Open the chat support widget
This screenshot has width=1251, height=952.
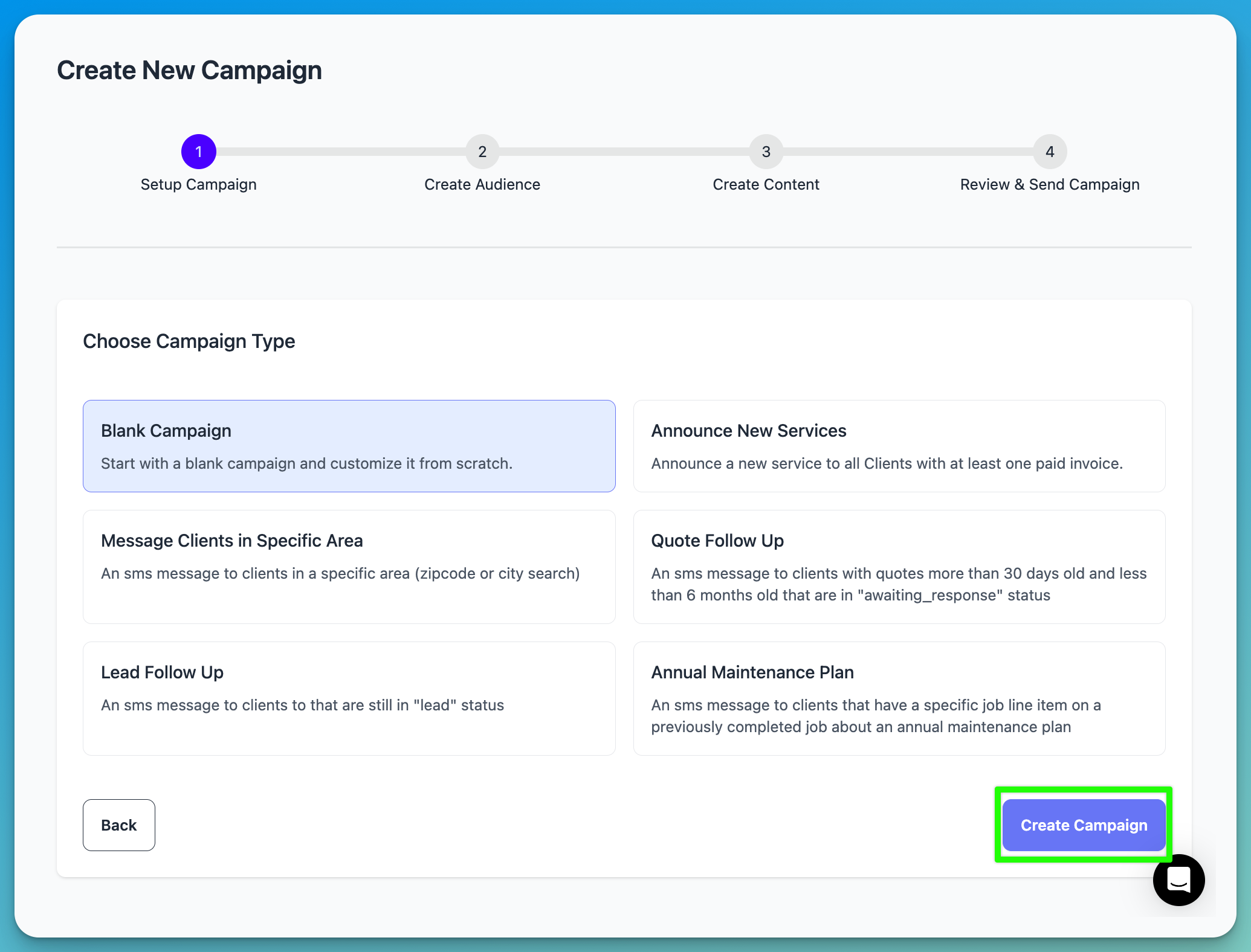(1178, 880)
